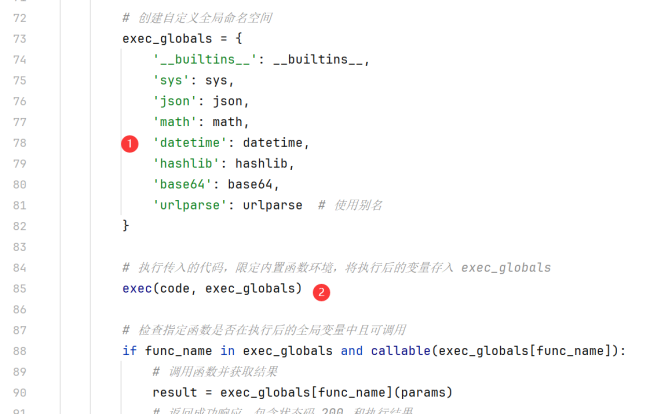Click the red marker numbered 1
The image size is (650, 414).
(130, 144)
